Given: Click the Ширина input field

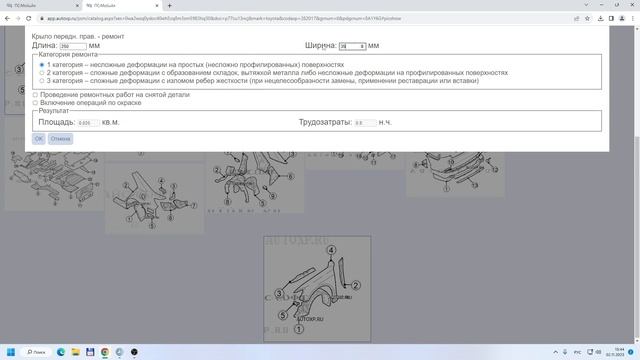Looking at the screenshot, I should 352,46.
